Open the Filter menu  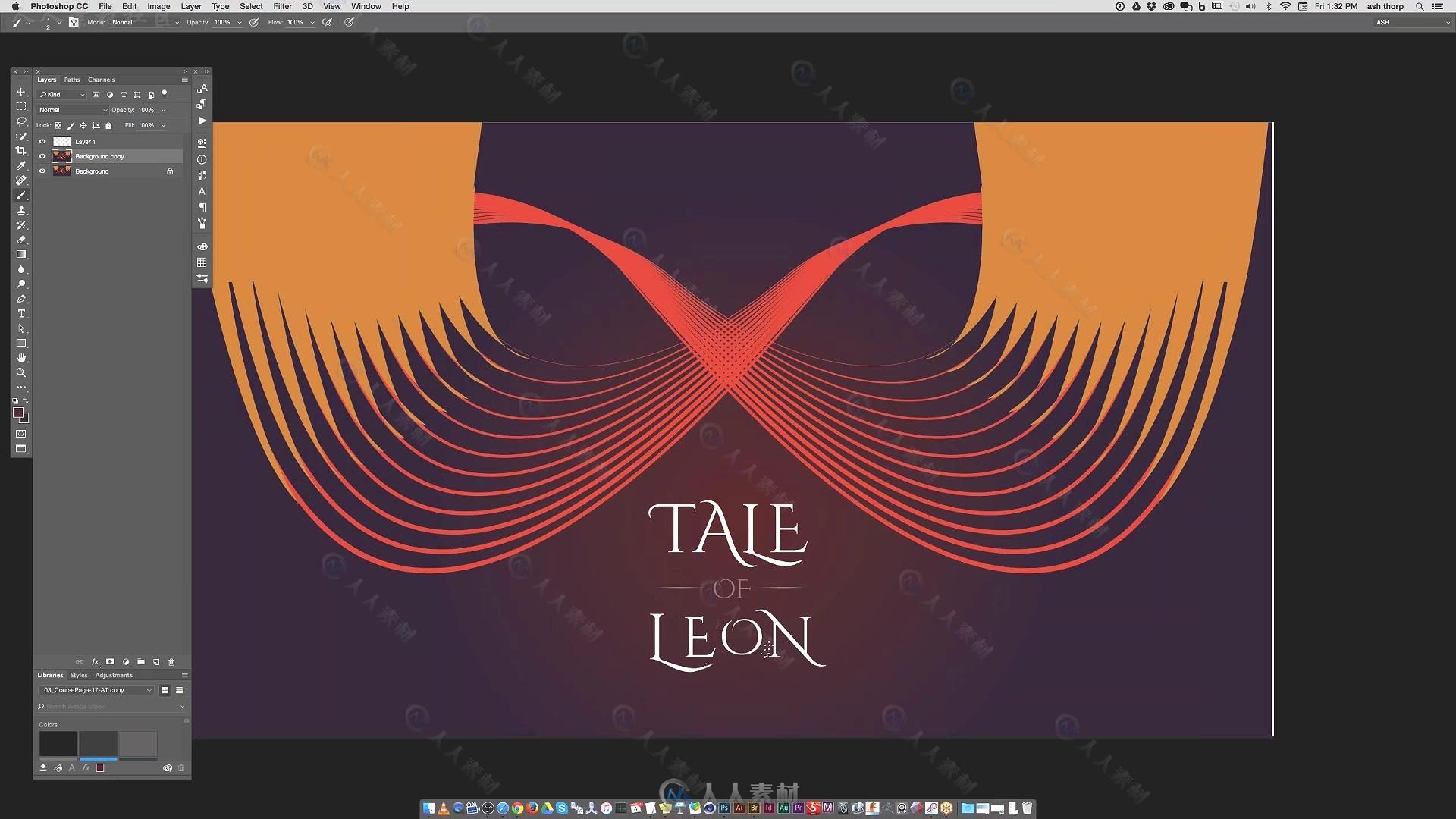click(281, 6)
